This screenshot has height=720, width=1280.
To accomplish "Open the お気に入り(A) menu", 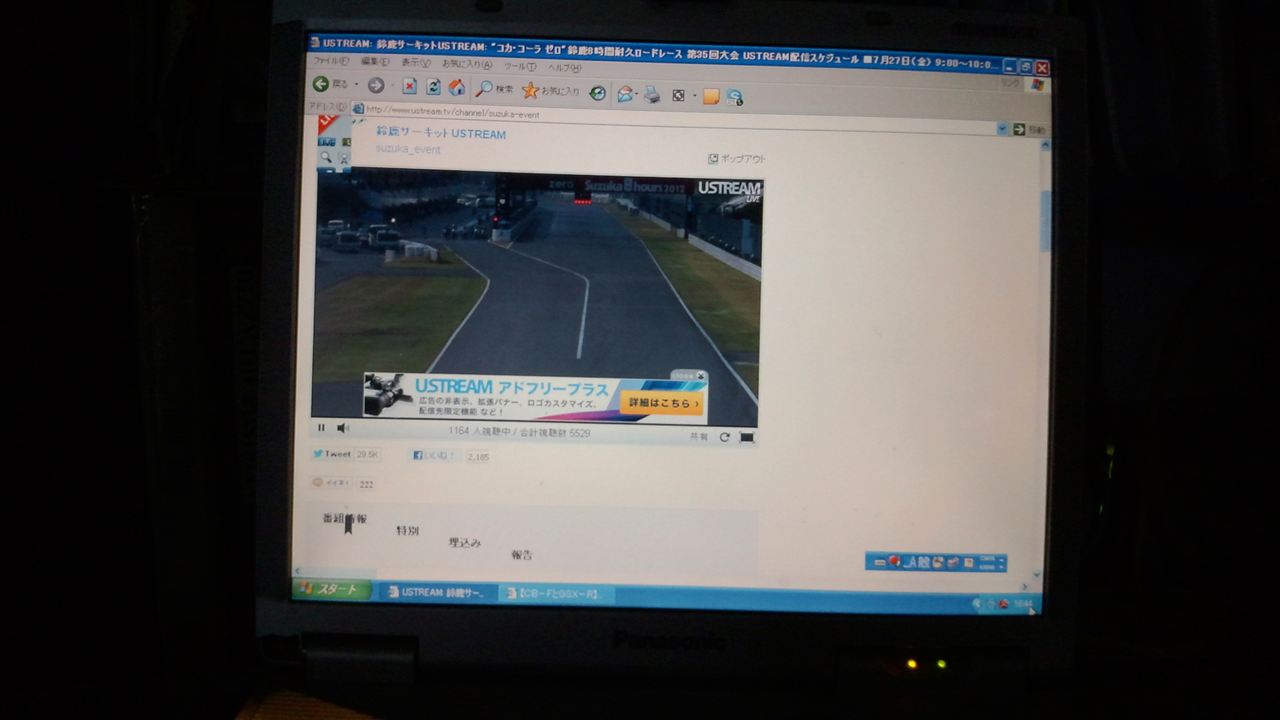I will pos(467,64).
